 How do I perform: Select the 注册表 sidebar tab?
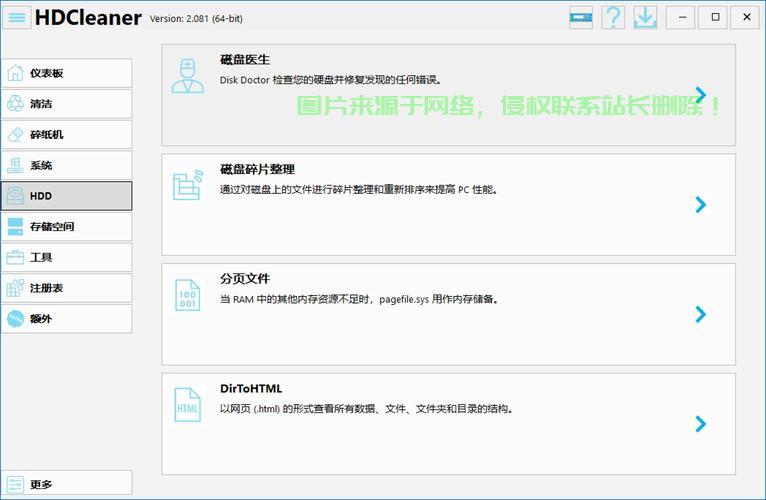[x=66, y=288]
